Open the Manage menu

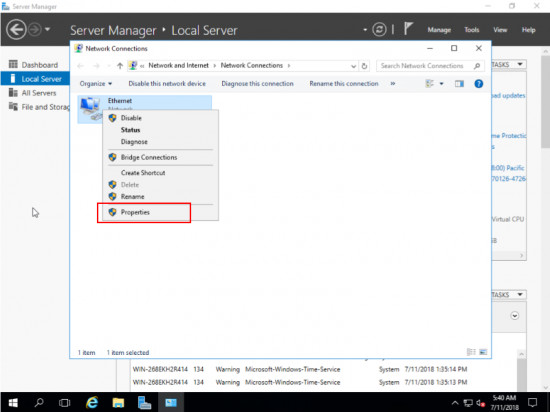click(x=439, y=30)
